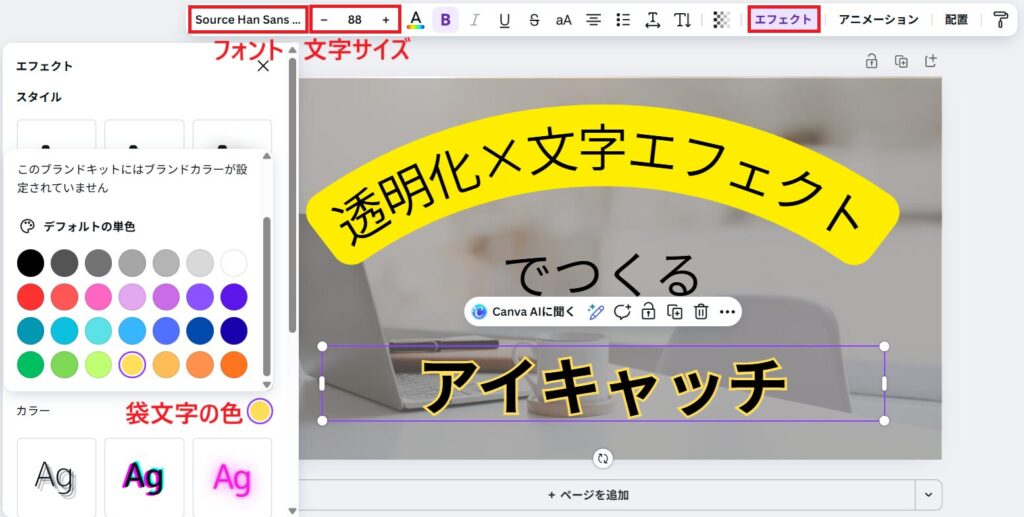Click the plus to increase font size

(386, 19)
